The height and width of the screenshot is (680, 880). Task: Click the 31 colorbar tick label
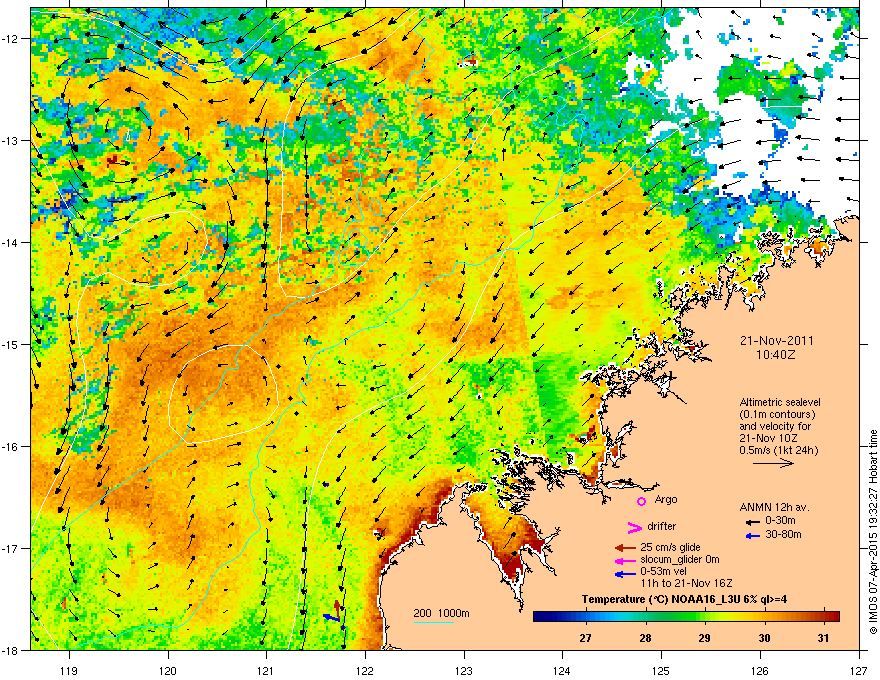[823, 638]
